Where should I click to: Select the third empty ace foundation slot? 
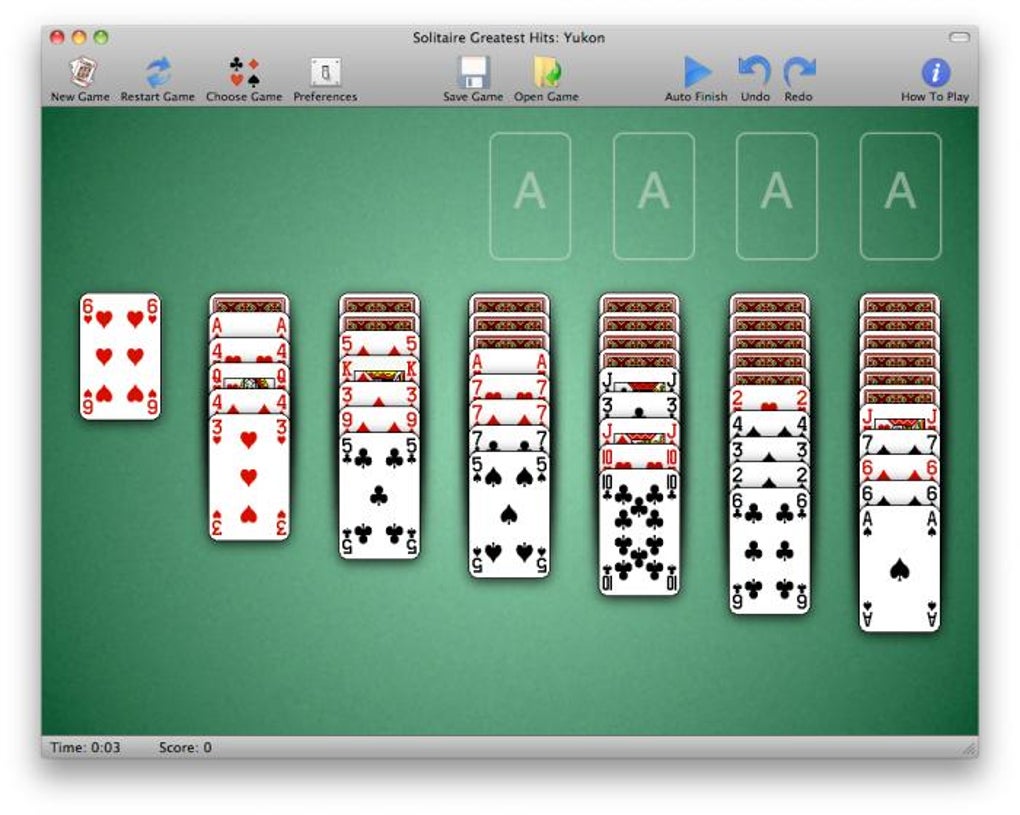pos(777,196)
